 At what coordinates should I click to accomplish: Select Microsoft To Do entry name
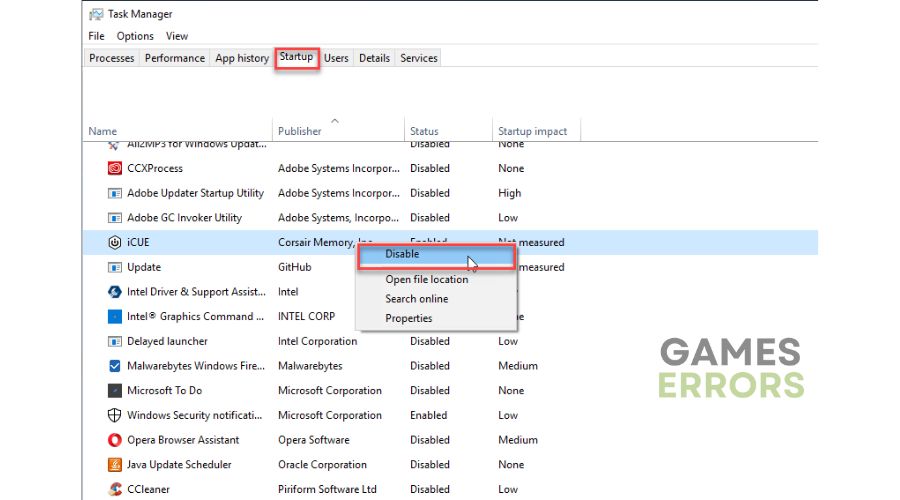coord(164,390)
